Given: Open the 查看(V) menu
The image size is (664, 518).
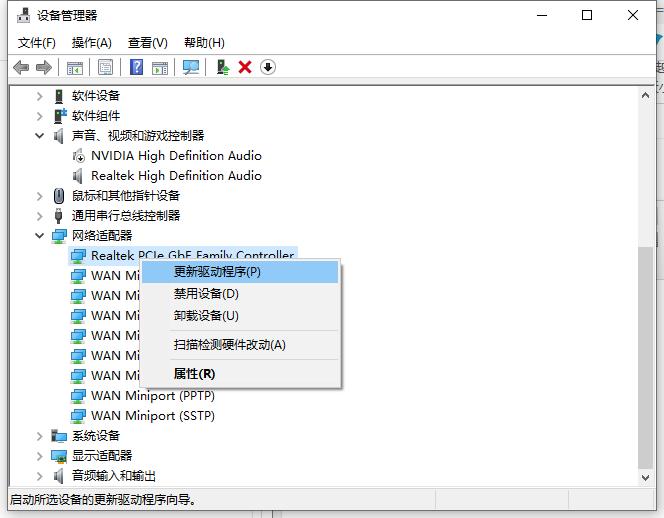Looking at the screenshot, I should click(x=148, y=43).
